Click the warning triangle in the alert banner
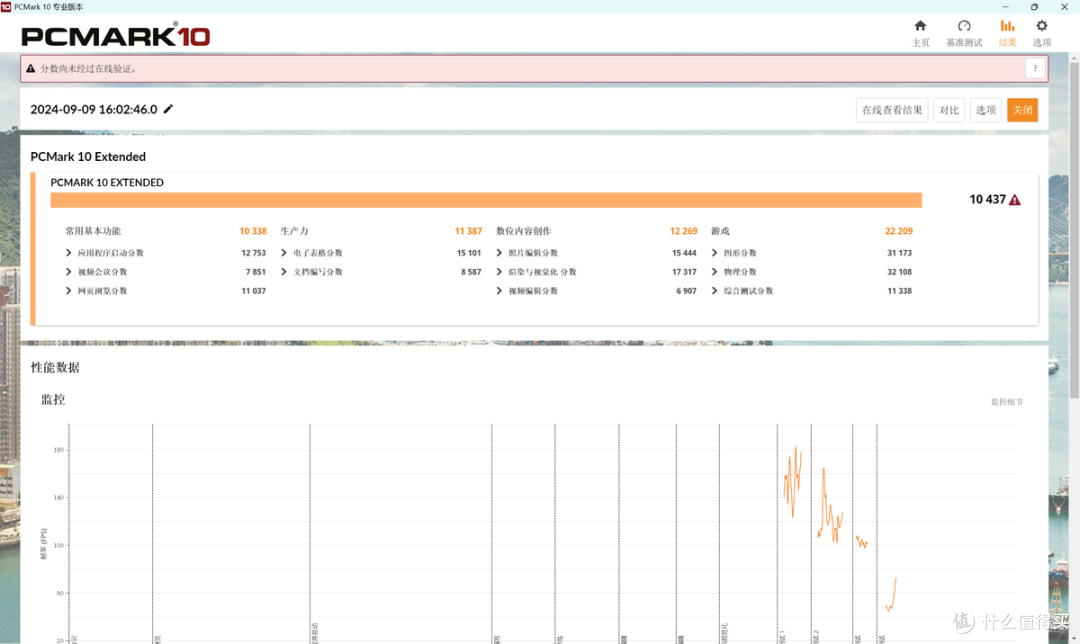 pyautogui.click(x=30, y=69)
